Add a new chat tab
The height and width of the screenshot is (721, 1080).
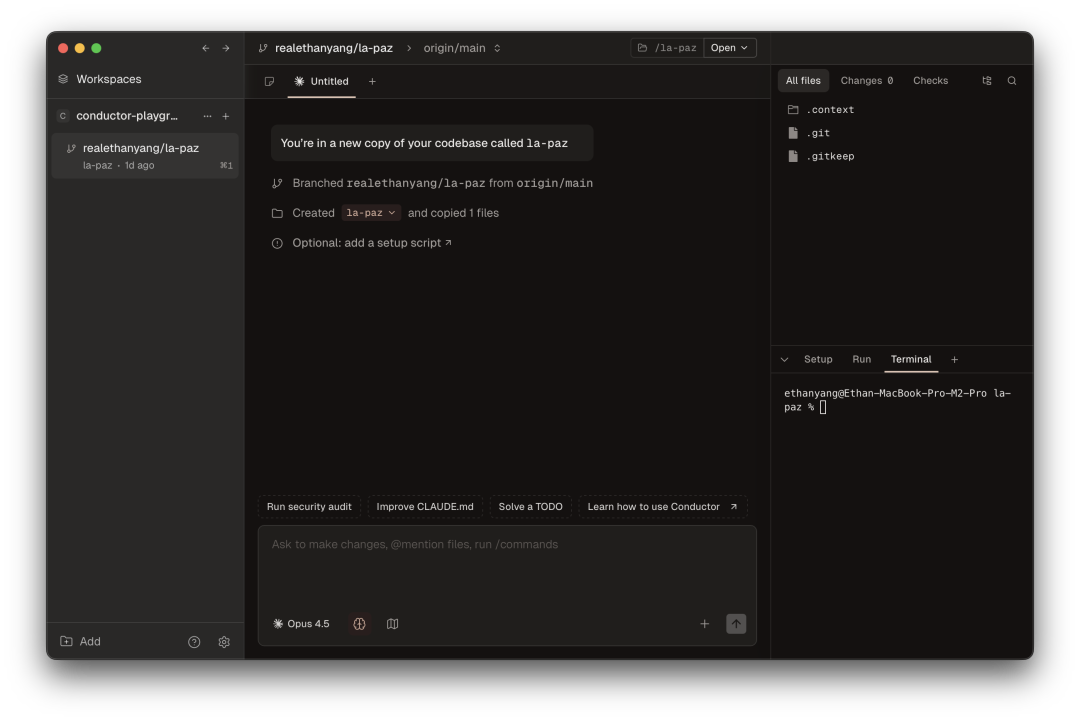(x=372, y=81)
